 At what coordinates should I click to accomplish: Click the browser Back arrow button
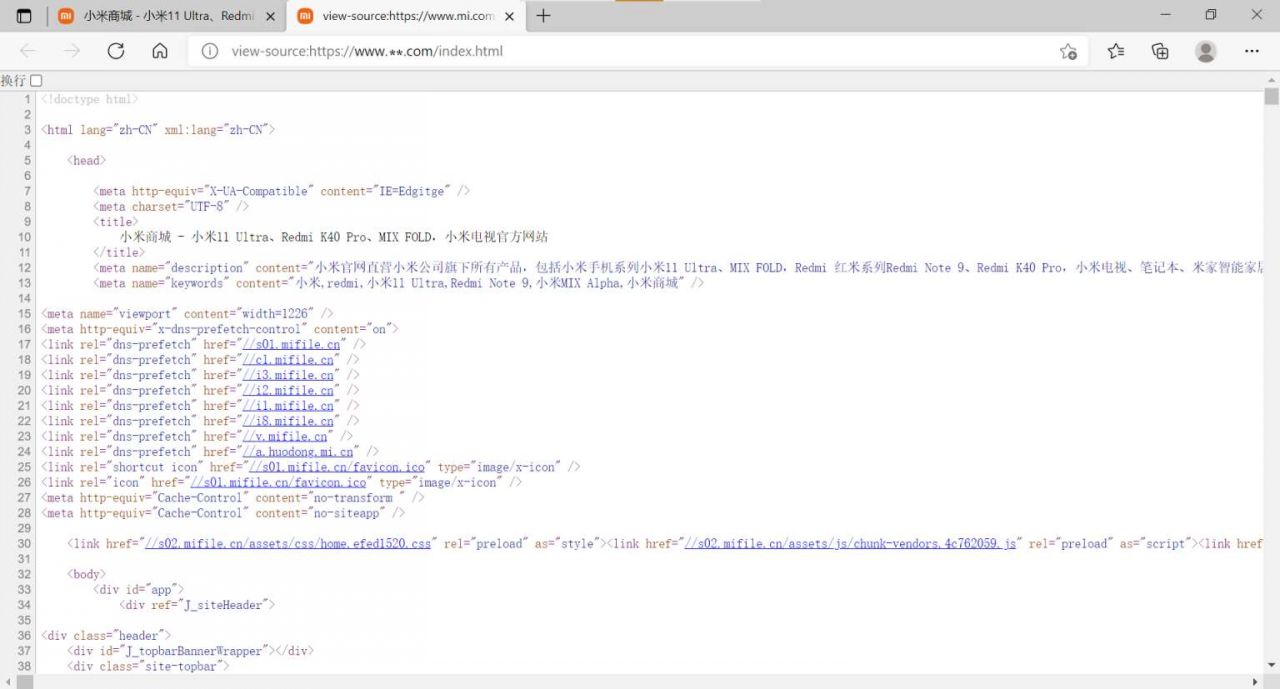(27, 51)
